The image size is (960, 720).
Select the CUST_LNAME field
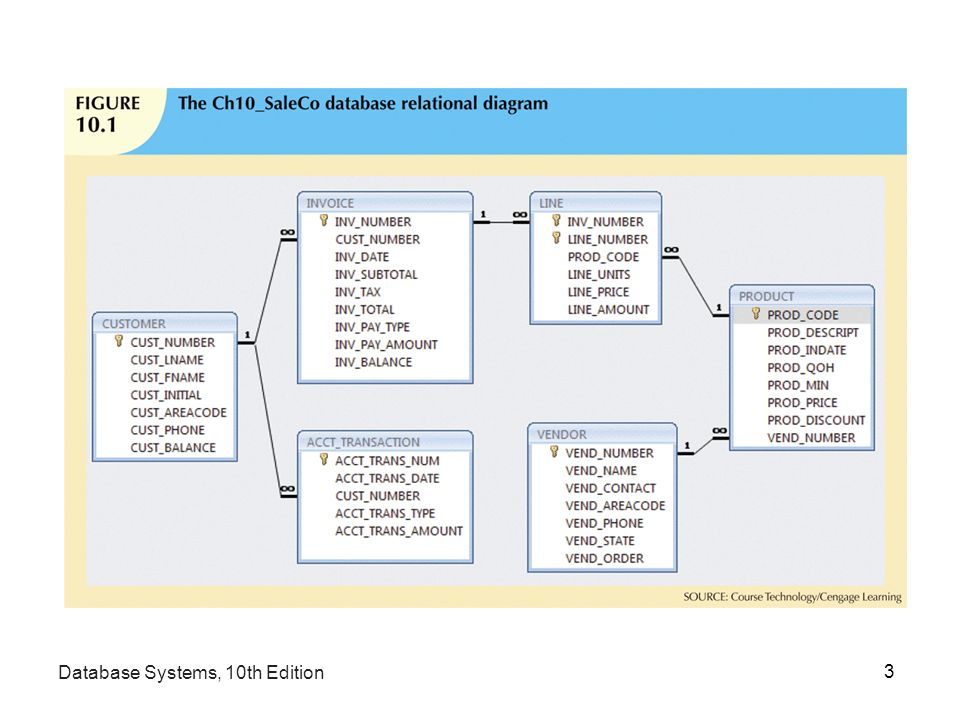[x=167, y=360]
